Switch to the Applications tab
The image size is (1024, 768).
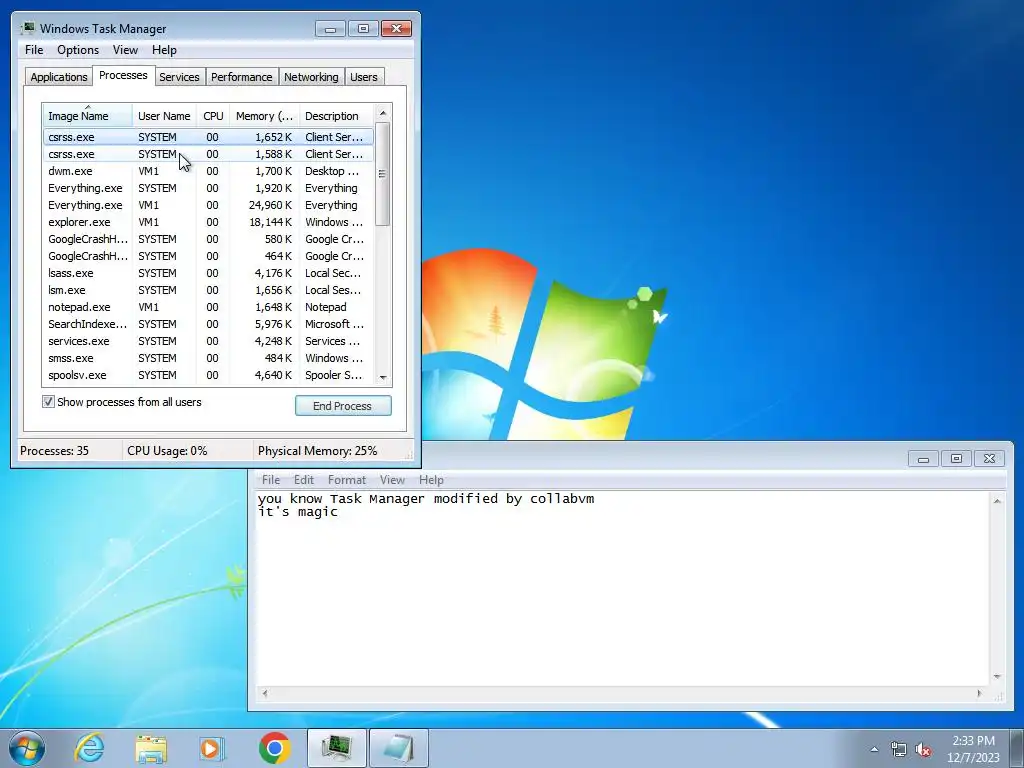[59, 77]
